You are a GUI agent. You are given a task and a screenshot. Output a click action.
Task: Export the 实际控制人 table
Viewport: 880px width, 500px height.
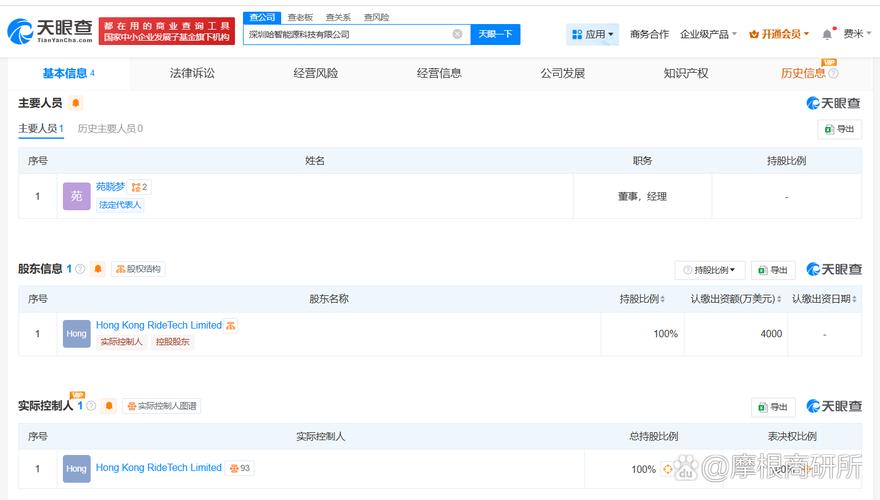773,407
